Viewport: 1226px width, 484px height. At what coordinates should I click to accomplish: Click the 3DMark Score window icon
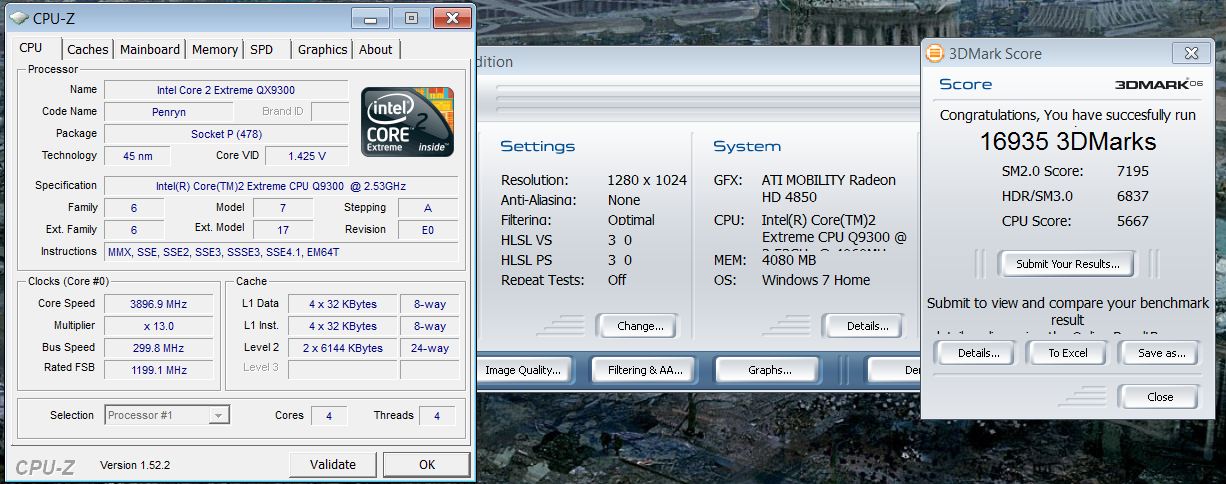(935, 54)
